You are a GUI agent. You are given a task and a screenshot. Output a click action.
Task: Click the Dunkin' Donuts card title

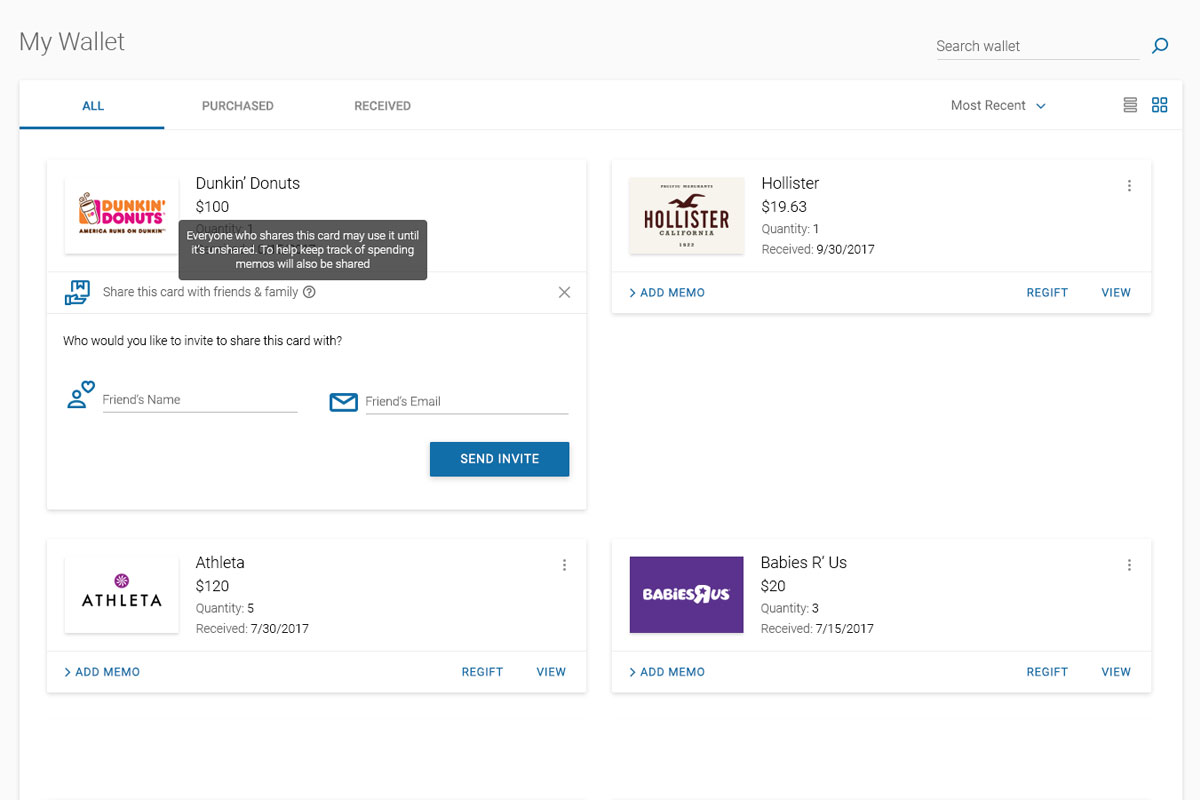click(x=247, y=183)
